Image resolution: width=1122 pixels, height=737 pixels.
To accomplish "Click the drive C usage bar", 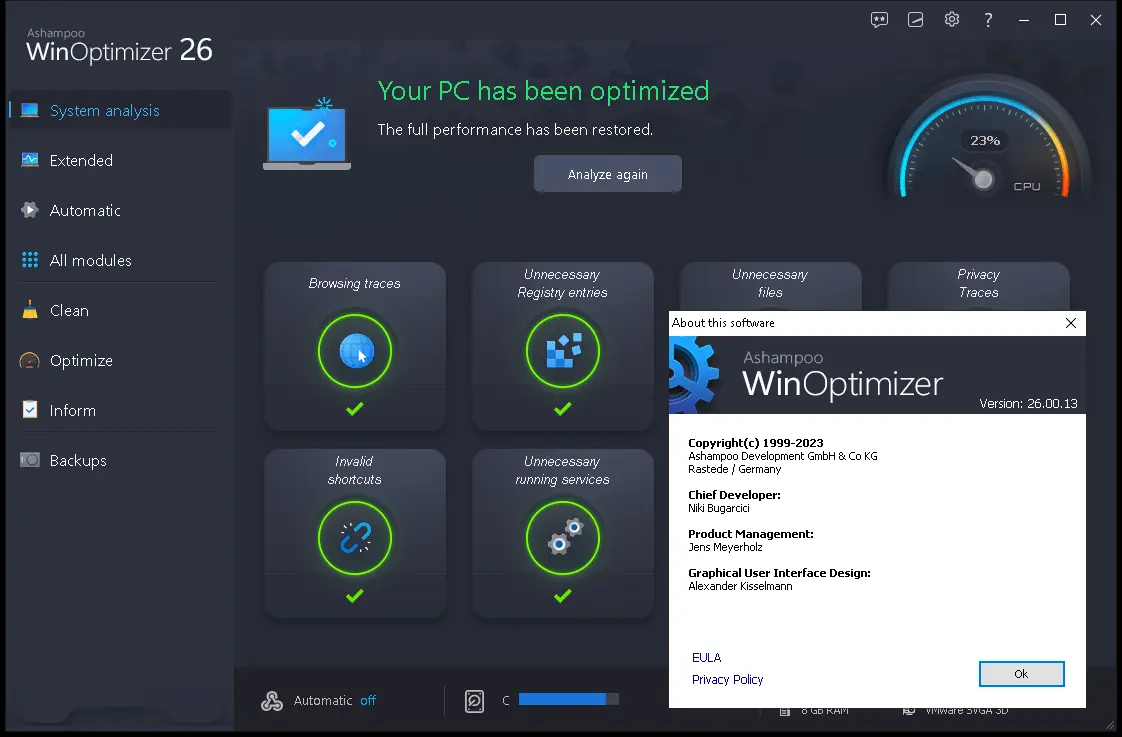I will 568,700.
